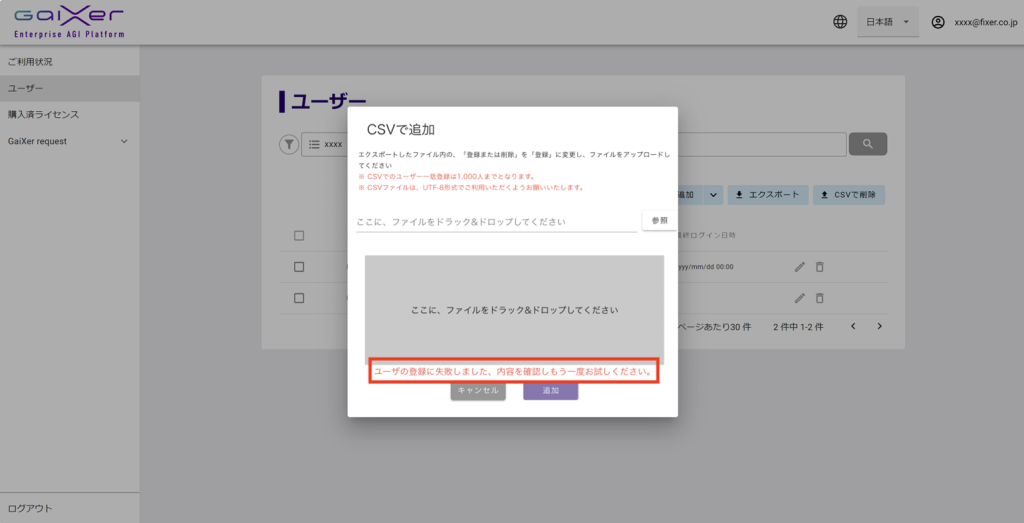Screen dimensions: 1024x523
Task: Click the filter funnel icon
Action: coord(288,145)
